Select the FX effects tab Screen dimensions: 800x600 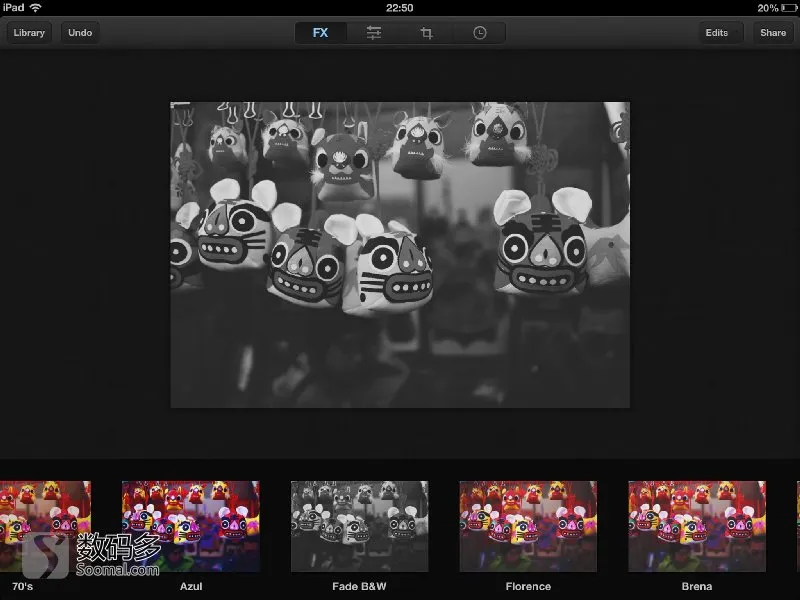pyautogui.click(x=320, y=33)
